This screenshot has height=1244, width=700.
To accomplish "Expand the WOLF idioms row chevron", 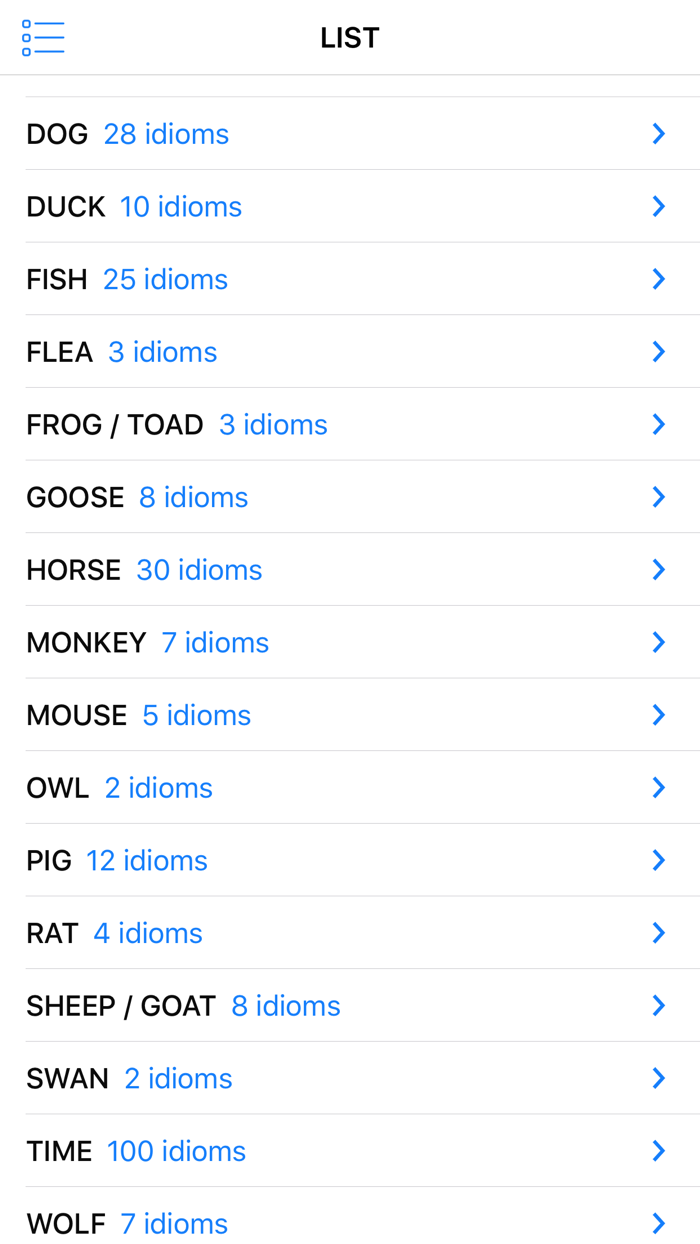I will click(x=659, y=1223).
